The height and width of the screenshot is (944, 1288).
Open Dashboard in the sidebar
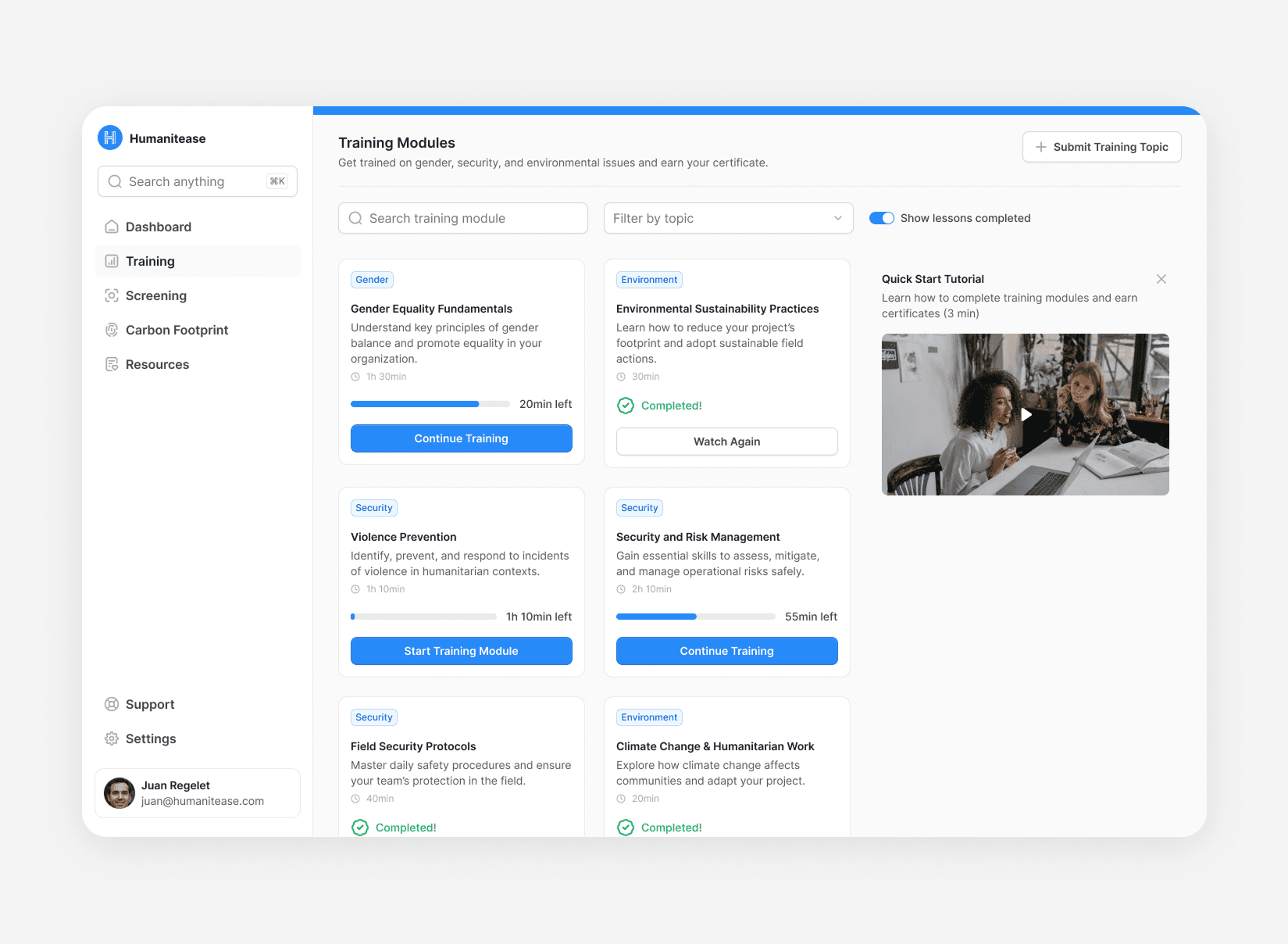[198, 227]
